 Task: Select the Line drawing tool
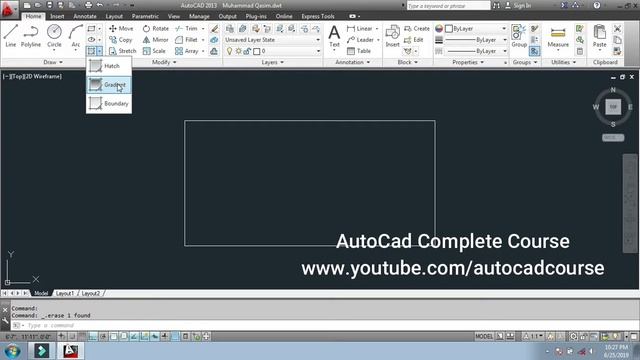11,36
